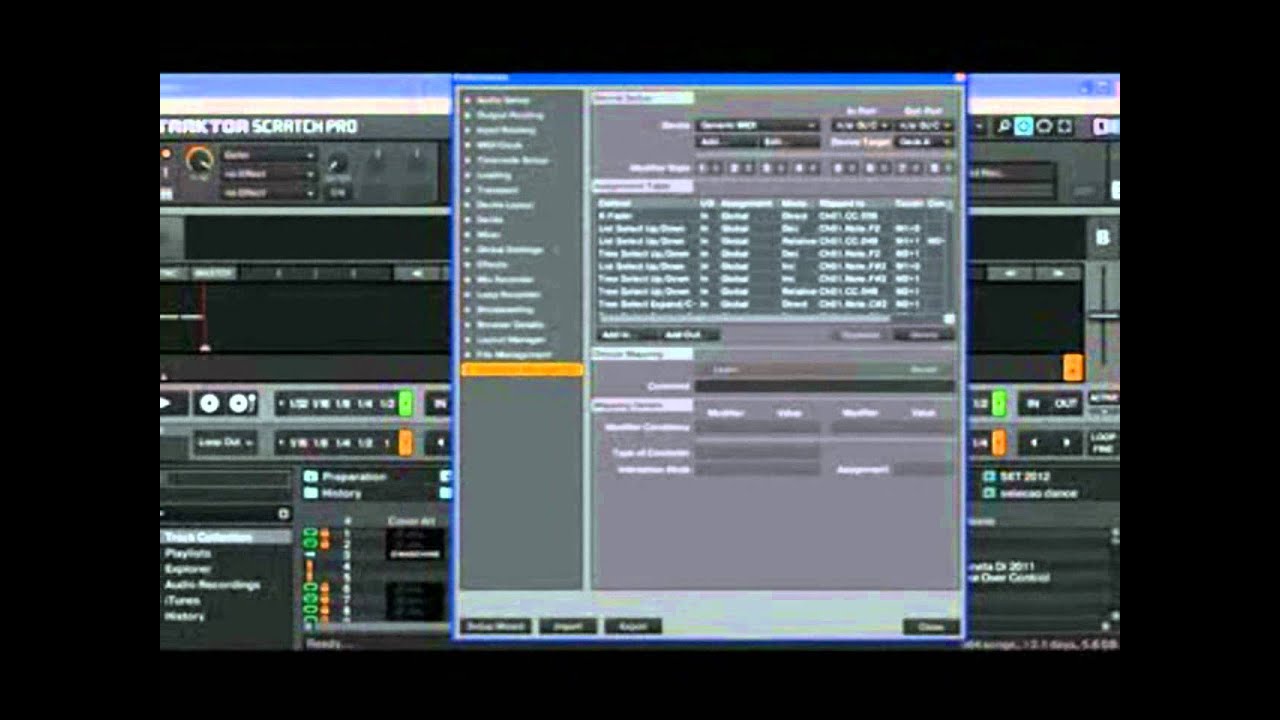The image size is (1280, 720).
Task: Open the Out-Port dropdown
Action: (924, 125)
